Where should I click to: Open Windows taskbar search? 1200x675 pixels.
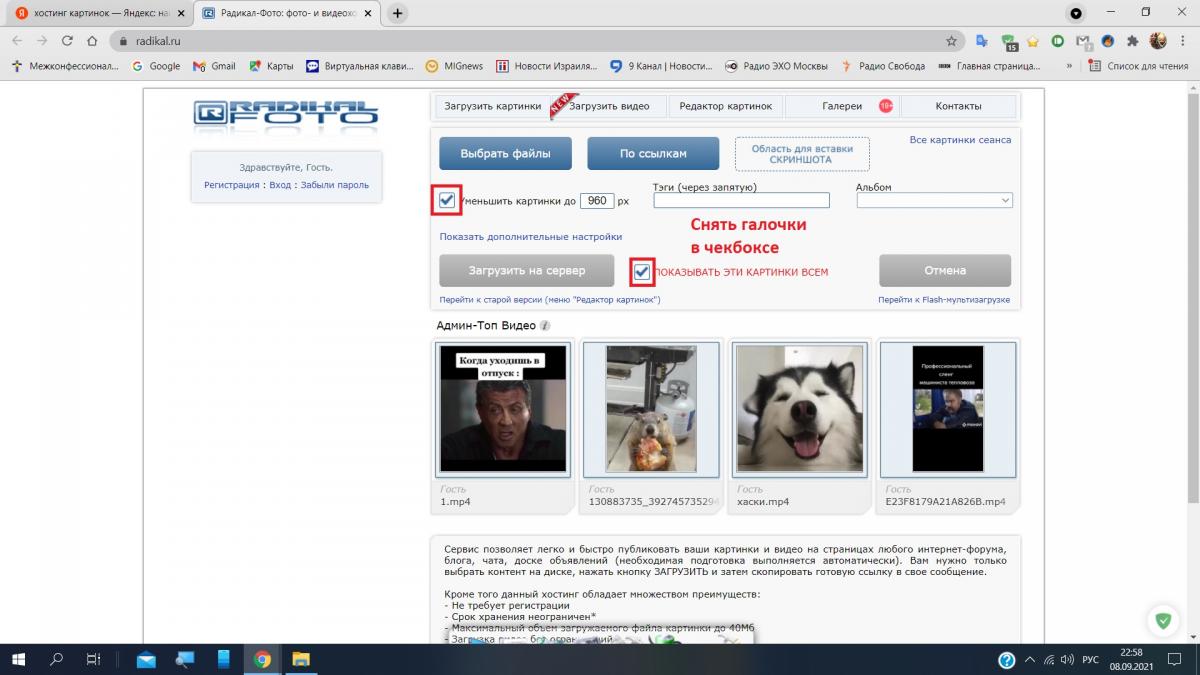tap(57, 660)
